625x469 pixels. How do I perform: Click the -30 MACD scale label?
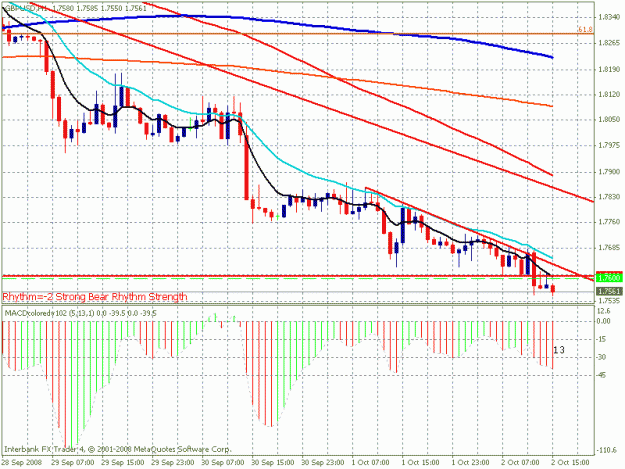tap(602, 357)
